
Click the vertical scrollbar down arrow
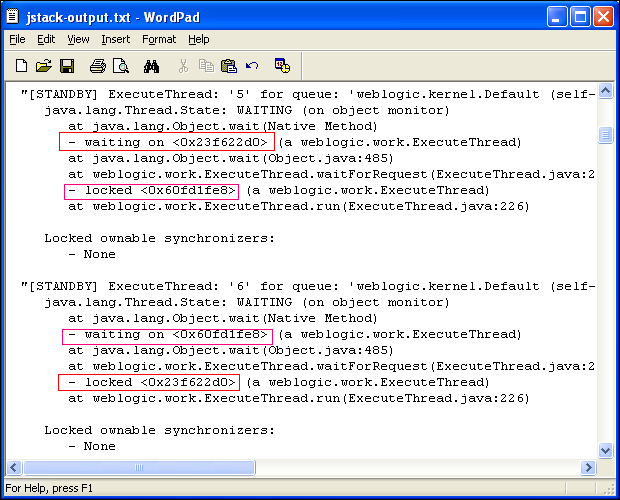point(605,450)
